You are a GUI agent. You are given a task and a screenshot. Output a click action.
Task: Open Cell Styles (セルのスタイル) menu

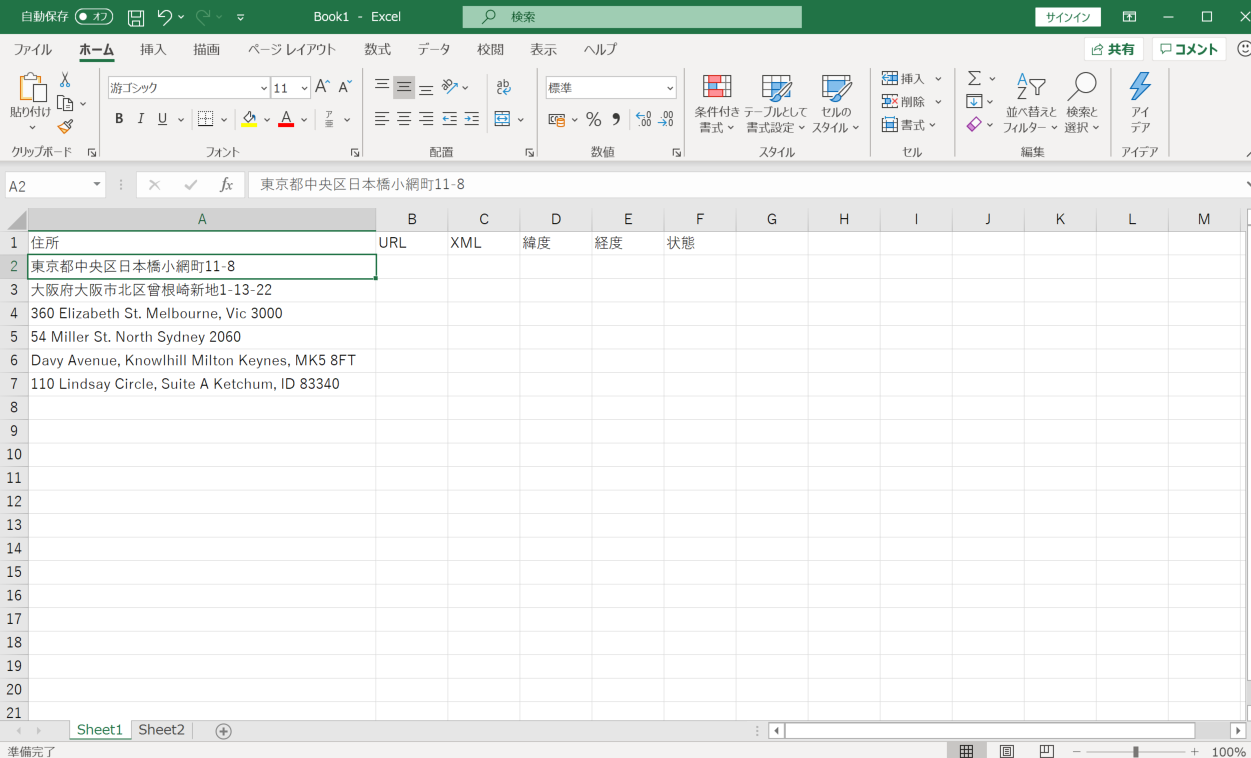[836, 104]
